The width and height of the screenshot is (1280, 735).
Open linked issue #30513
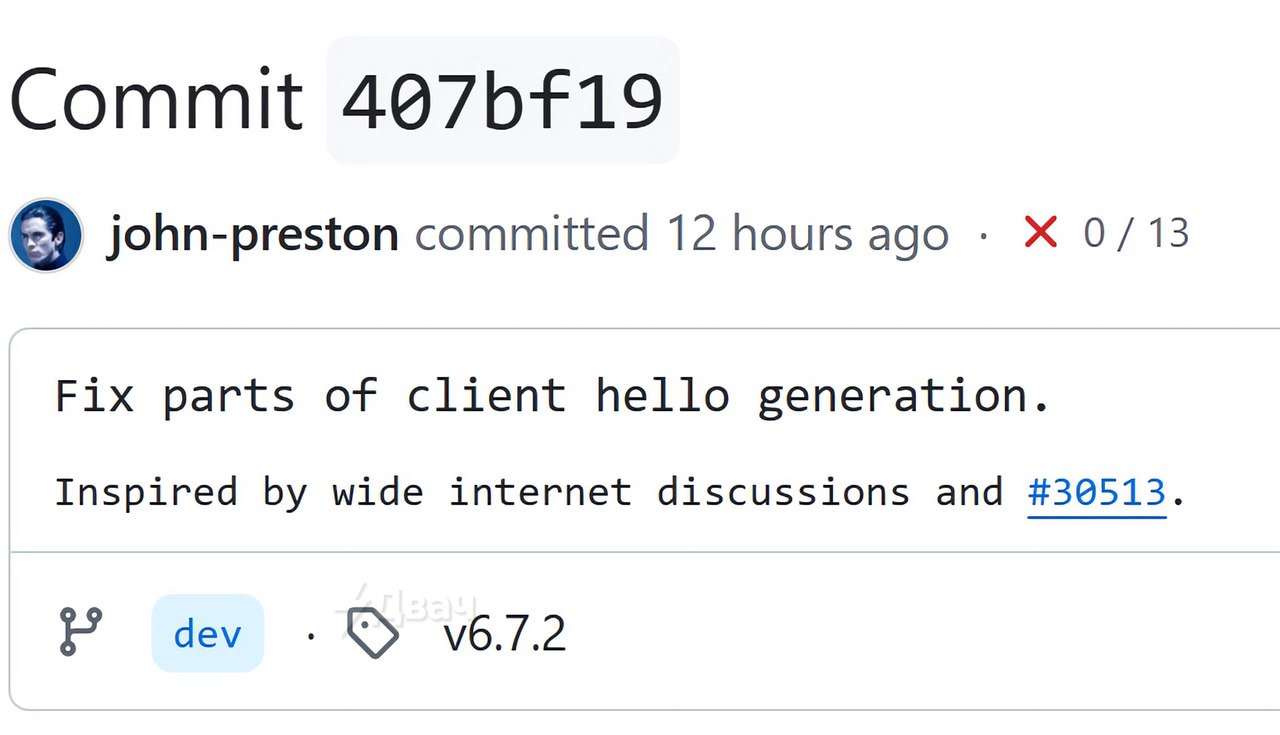[x=1097, y=493]
